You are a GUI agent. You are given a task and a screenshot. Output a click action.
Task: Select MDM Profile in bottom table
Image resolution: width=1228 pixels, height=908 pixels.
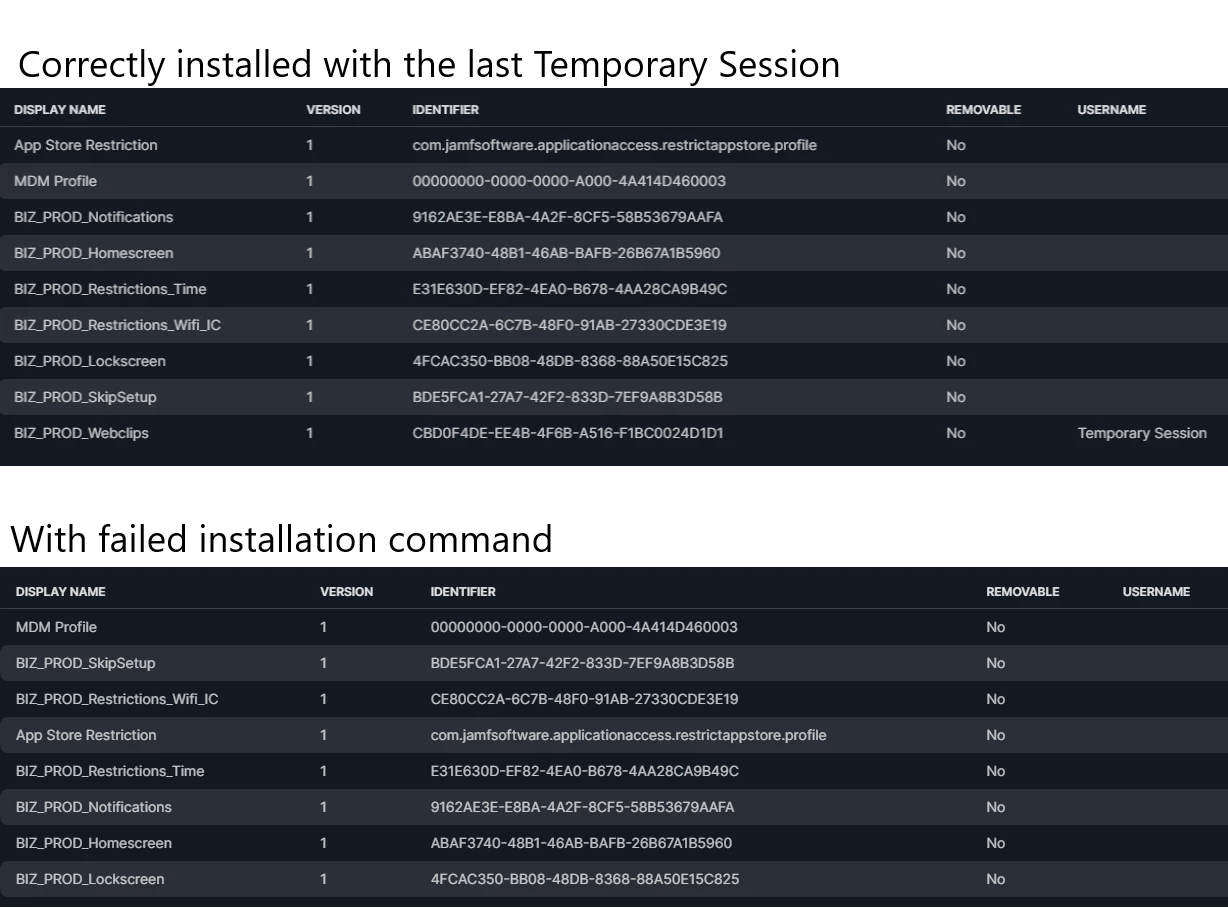point(56,627)
